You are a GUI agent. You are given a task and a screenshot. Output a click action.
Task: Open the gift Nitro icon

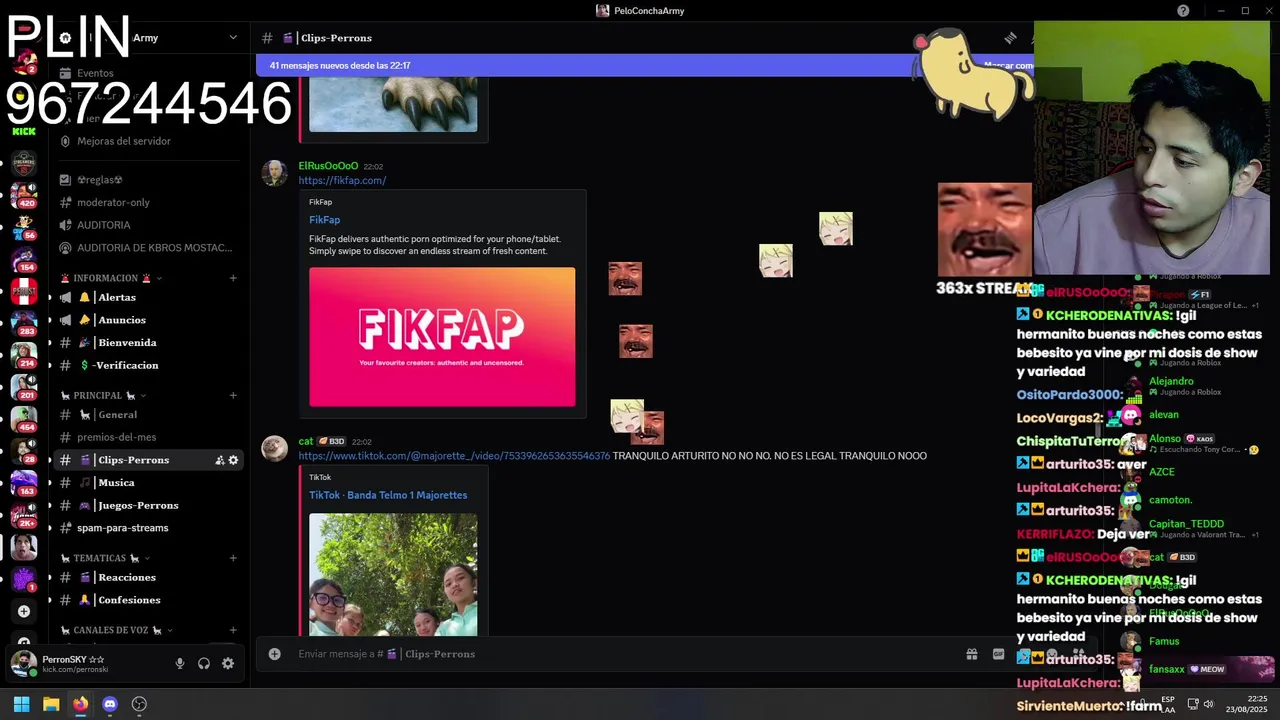pos(971,654)
